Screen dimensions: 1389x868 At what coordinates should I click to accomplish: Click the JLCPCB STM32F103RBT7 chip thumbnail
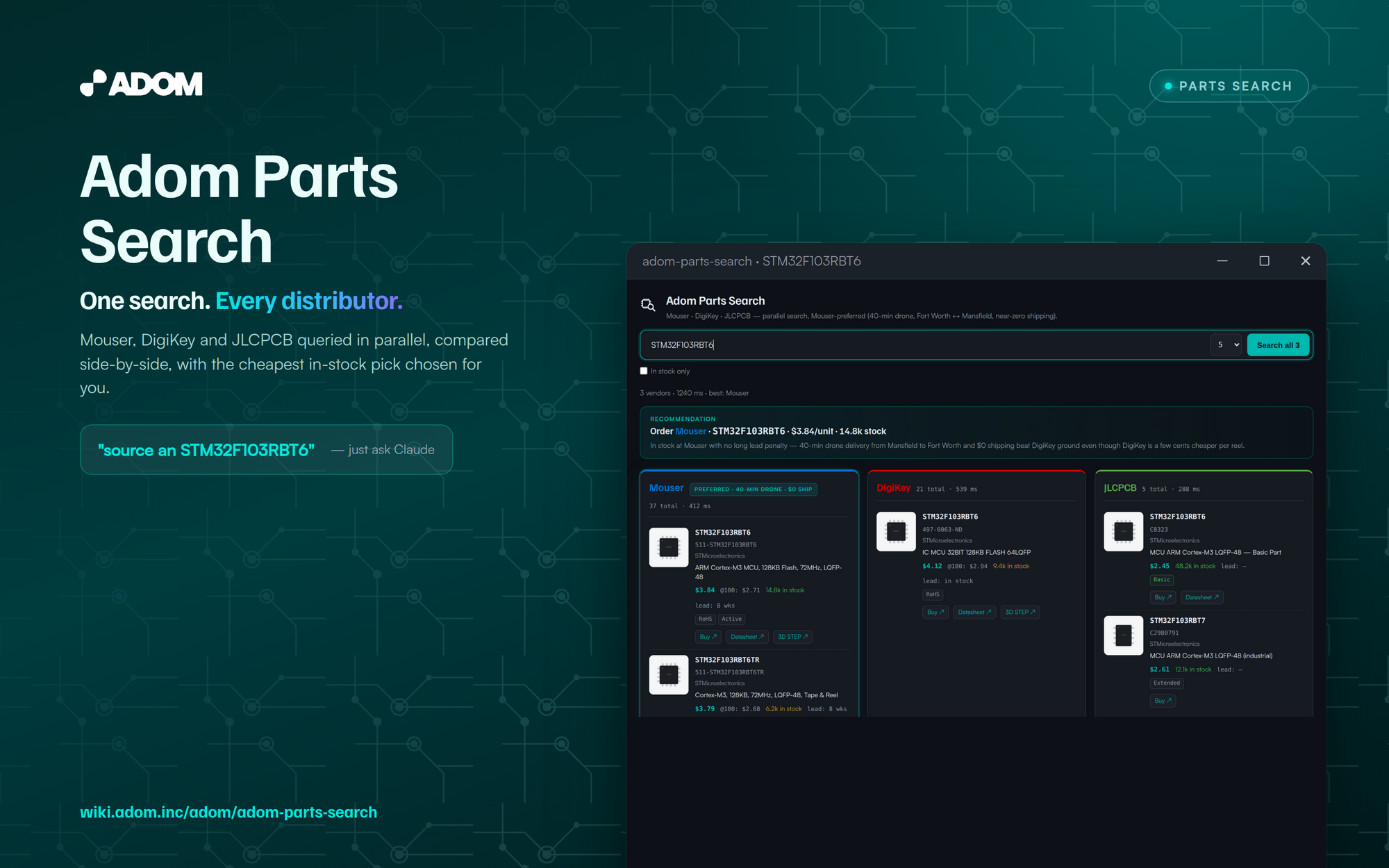pyautogui.click(x=1123, y=635)
